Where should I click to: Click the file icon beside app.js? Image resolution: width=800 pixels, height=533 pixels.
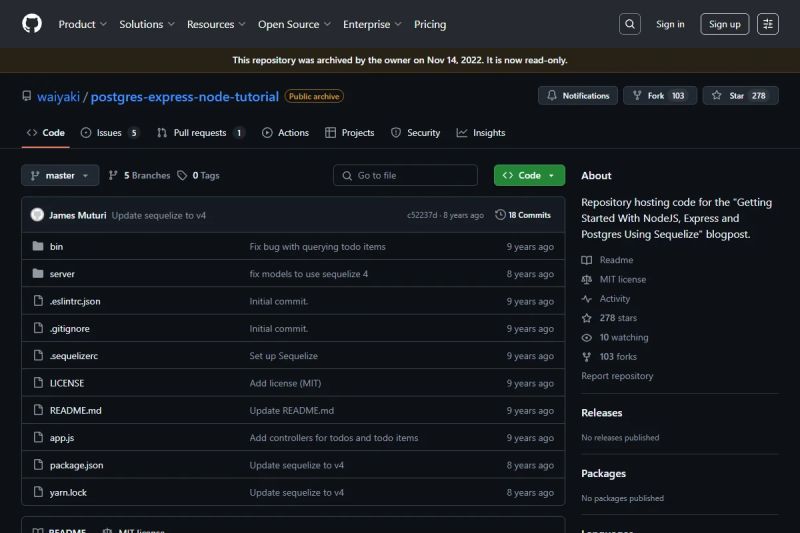(x=38, y=437)
